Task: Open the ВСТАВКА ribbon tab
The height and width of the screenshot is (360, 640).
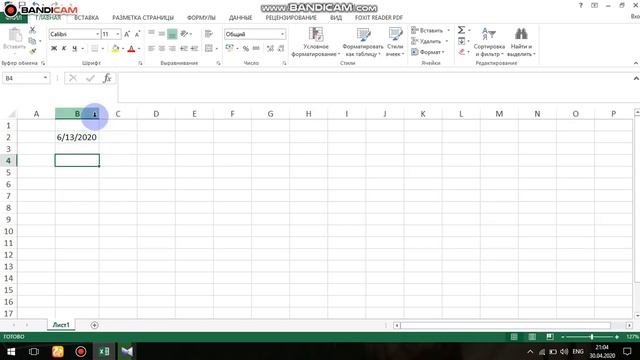Action: click(x=86, y=18)
